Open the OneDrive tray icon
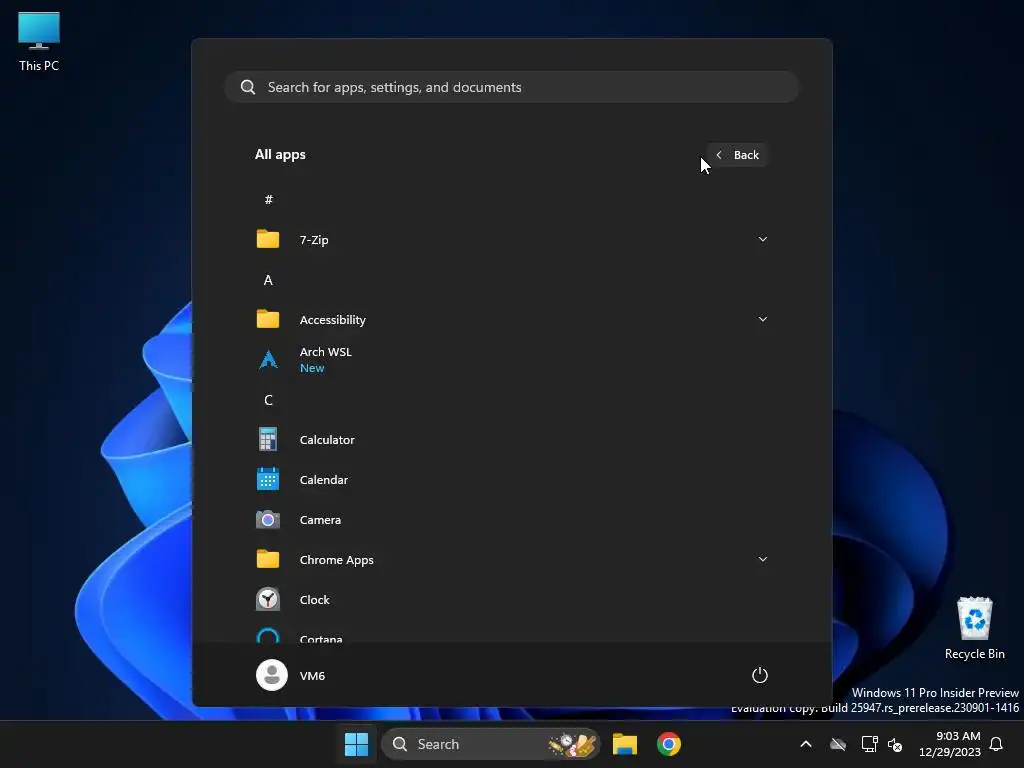The height and width of the screenshot is (768, 1024). click(x=838, y=744)
